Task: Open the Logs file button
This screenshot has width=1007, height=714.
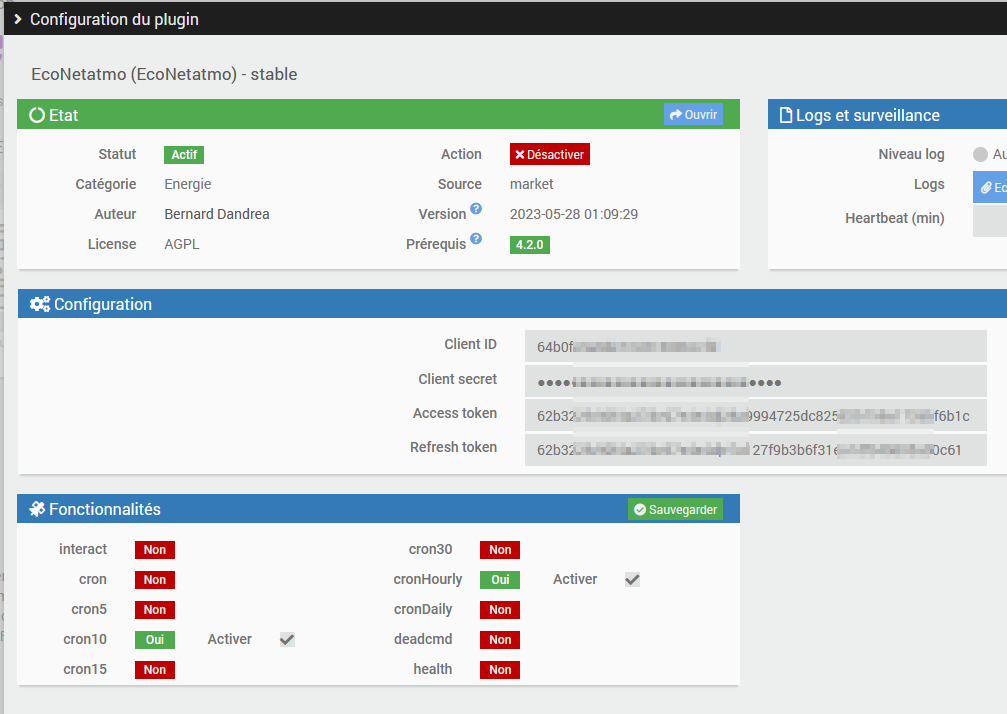Action: coord(990,187)
